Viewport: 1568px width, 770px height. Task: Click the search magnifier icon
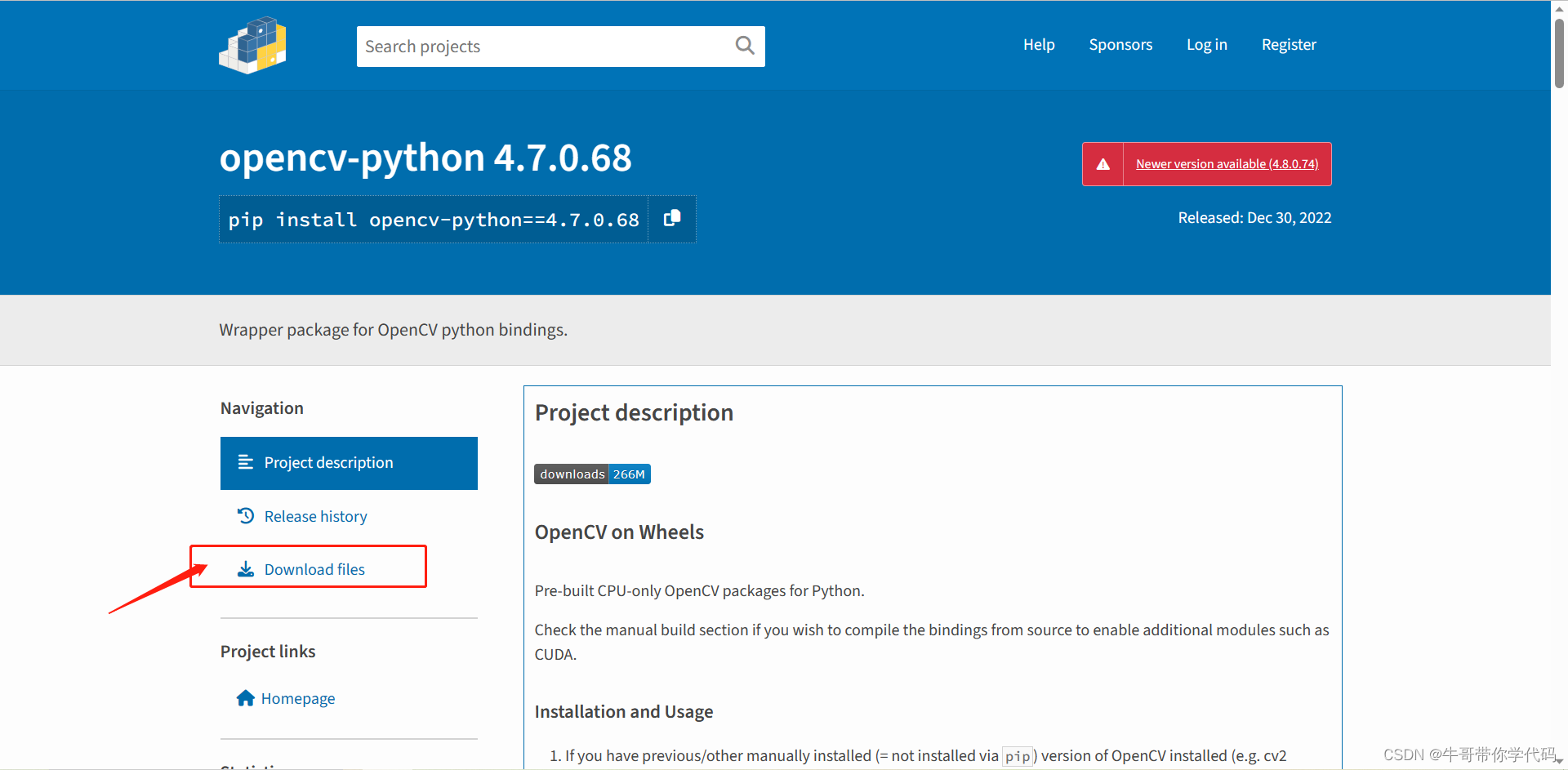(x=744, y=46)
